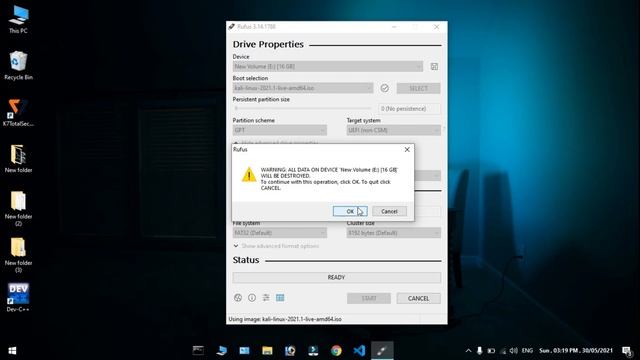Open Google Chrome from the taskbar

tap(336, 351)
